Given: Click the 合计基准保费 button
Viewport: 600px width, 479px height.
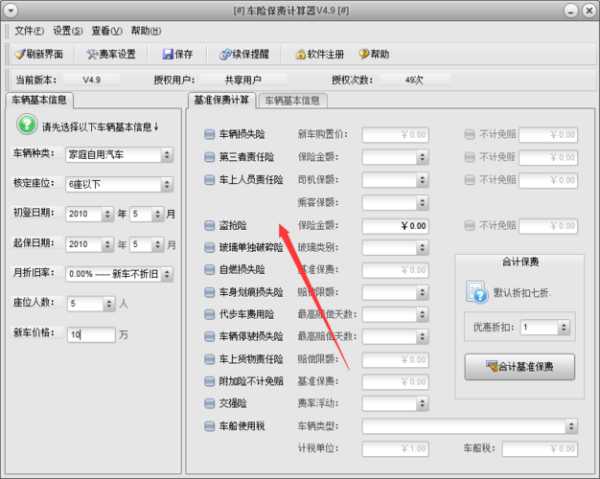Looking at the screenshot, I should pyautogui.click(x=518, y=367).
